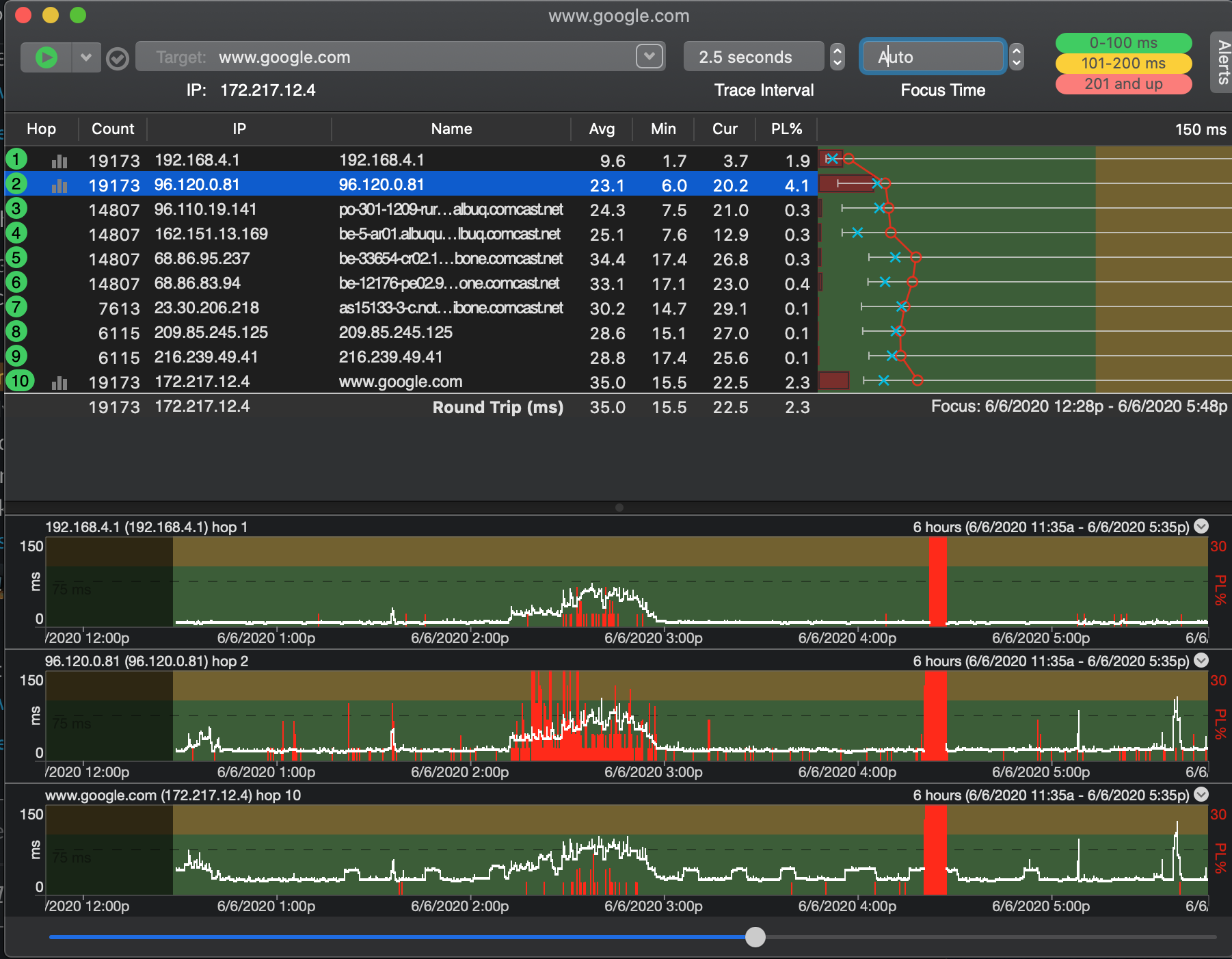Viewport: 1232px width, 959px height.
Task: Open hop 1 graph time range menu
Action: (x=1201, y=526)
